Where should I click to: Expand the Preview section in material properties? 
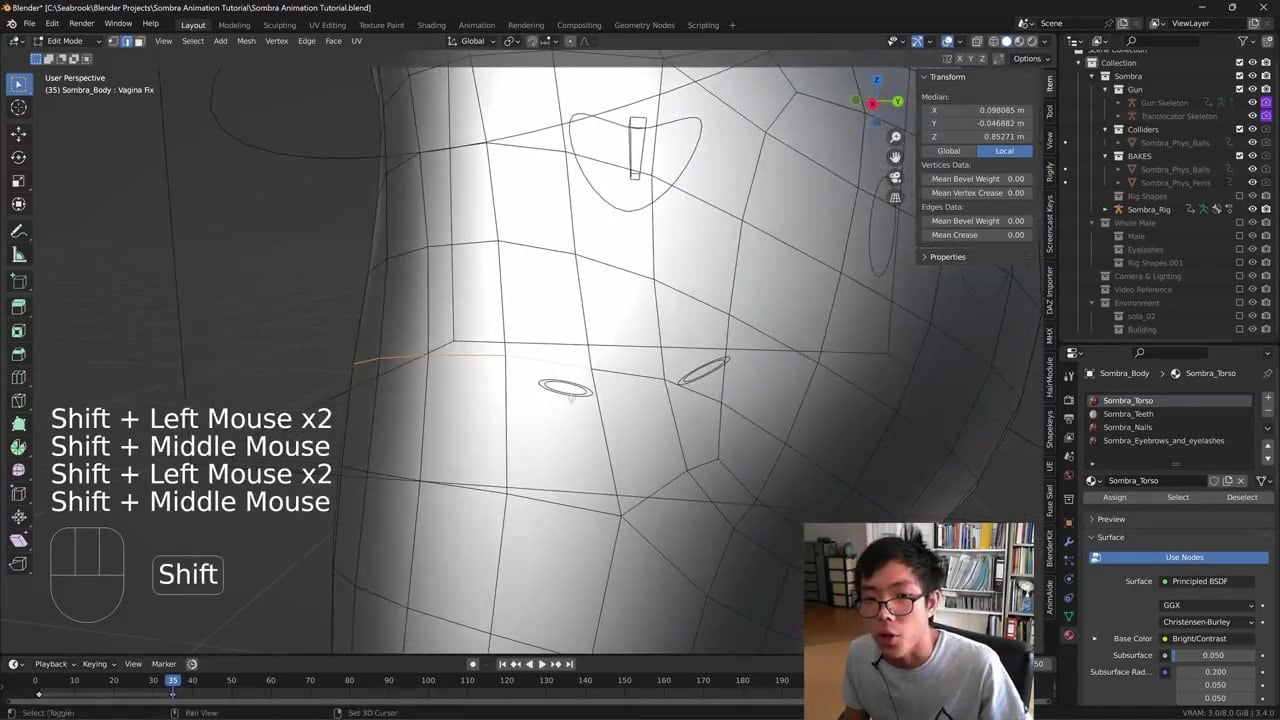[1110, 519]
